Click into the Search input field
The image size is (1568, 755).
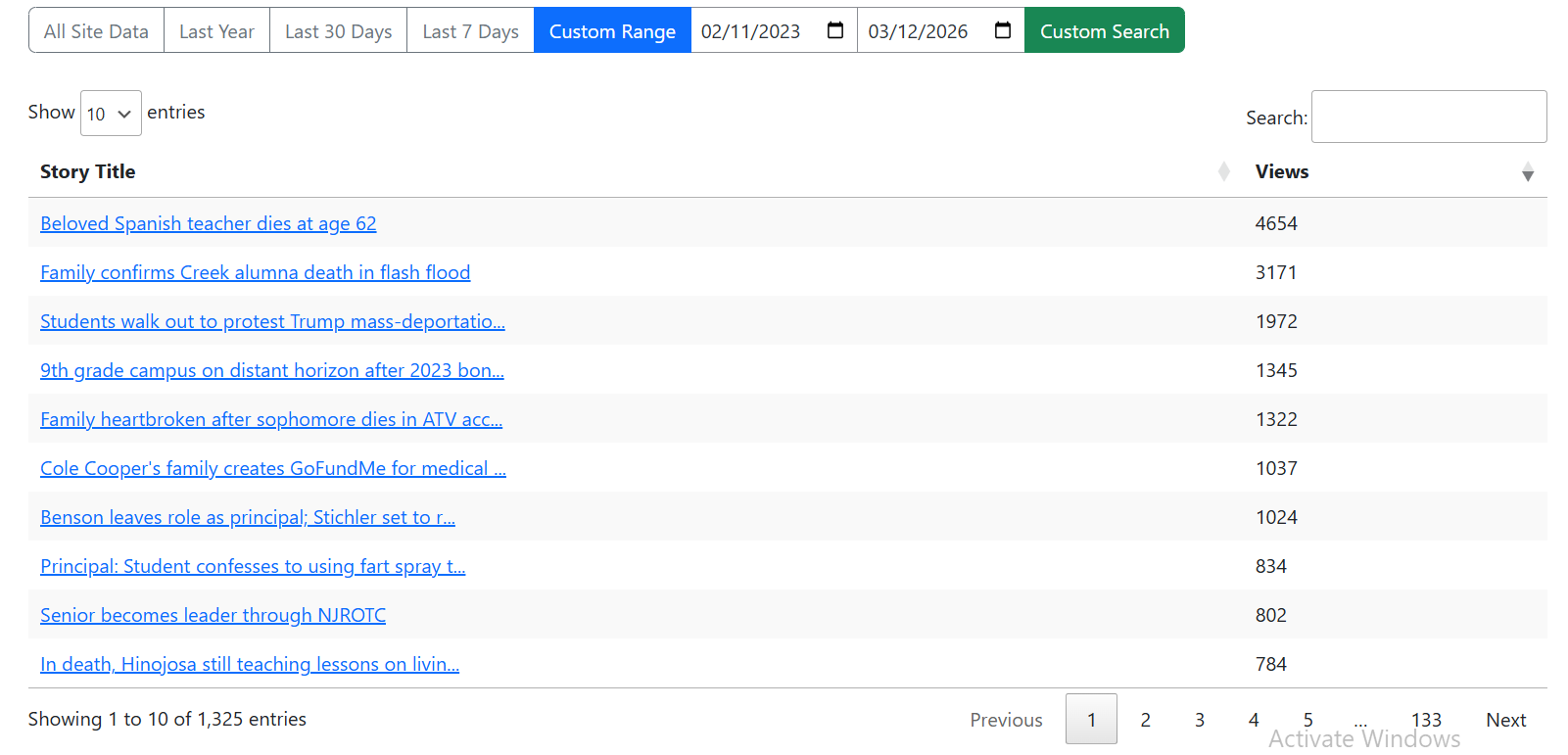click(x=1428, y=117)
